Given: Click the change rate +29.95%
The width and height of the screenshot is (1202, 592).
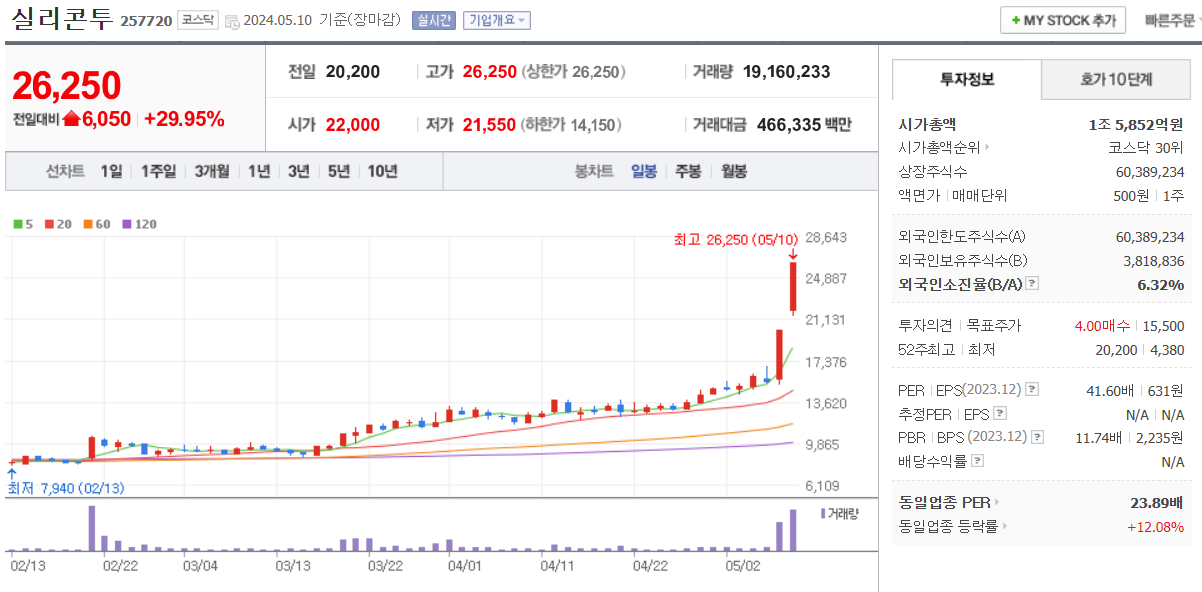Looking at the screenshot, I should (184, 119).
